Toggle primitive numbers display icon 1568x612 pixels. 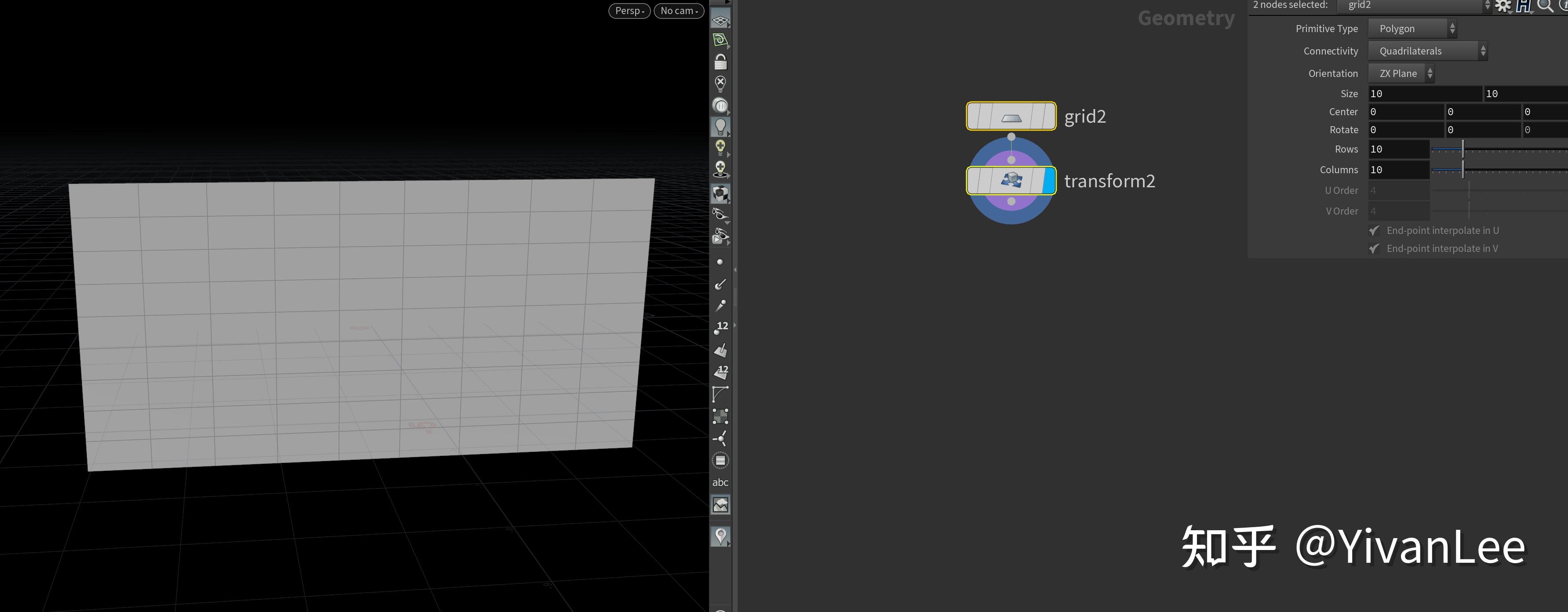pos(720,372)
